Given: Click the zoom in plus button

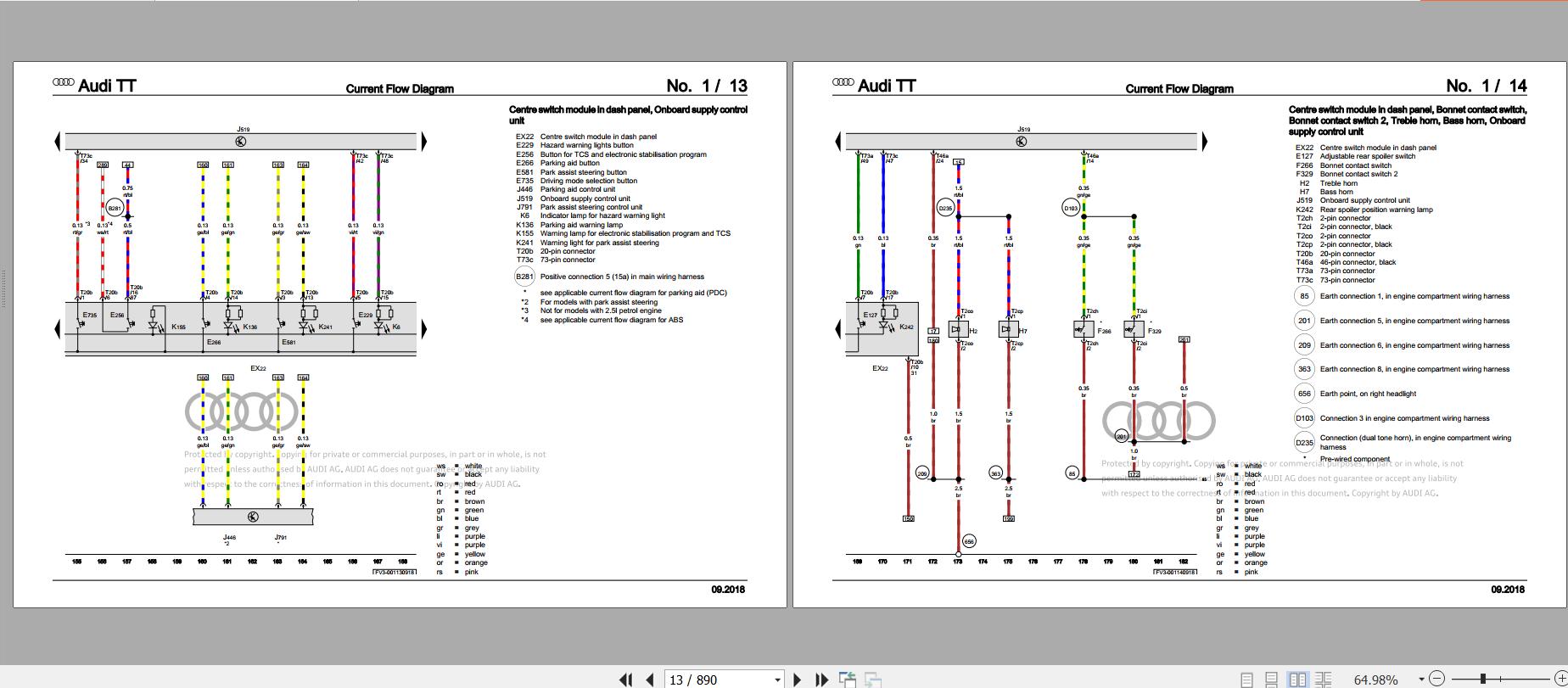Looking at the screenshot, I should (1560, 679).
